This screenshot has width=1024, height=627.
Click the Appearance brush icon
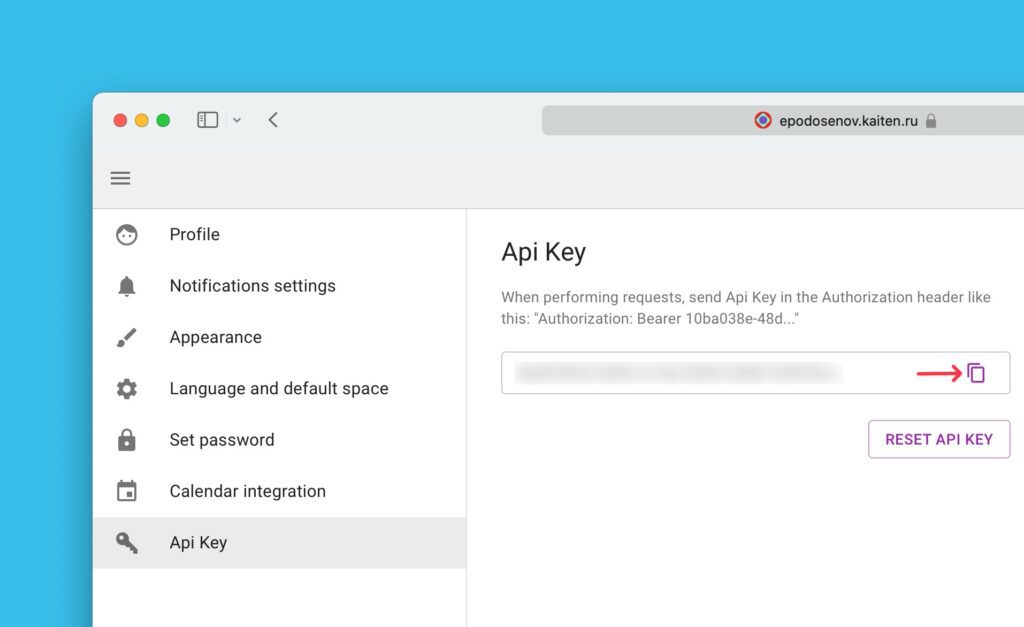click(x=127, y=338)
